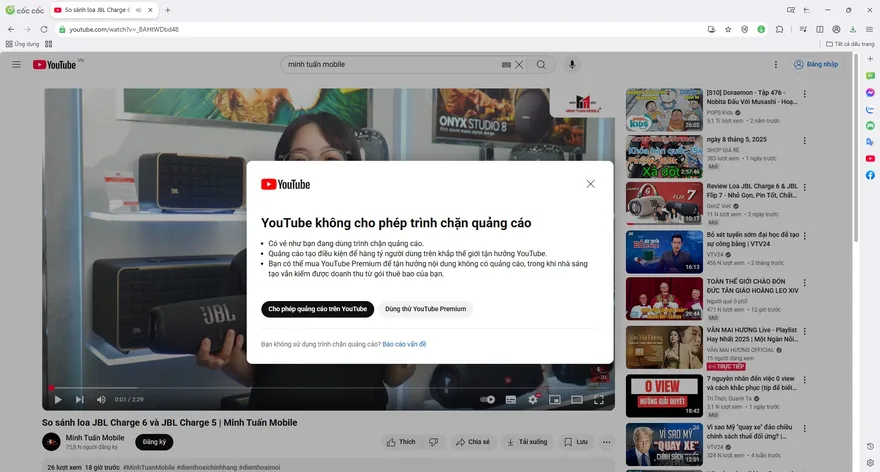Dislike the video with the thumbs-down

click(x=434, y=442)
